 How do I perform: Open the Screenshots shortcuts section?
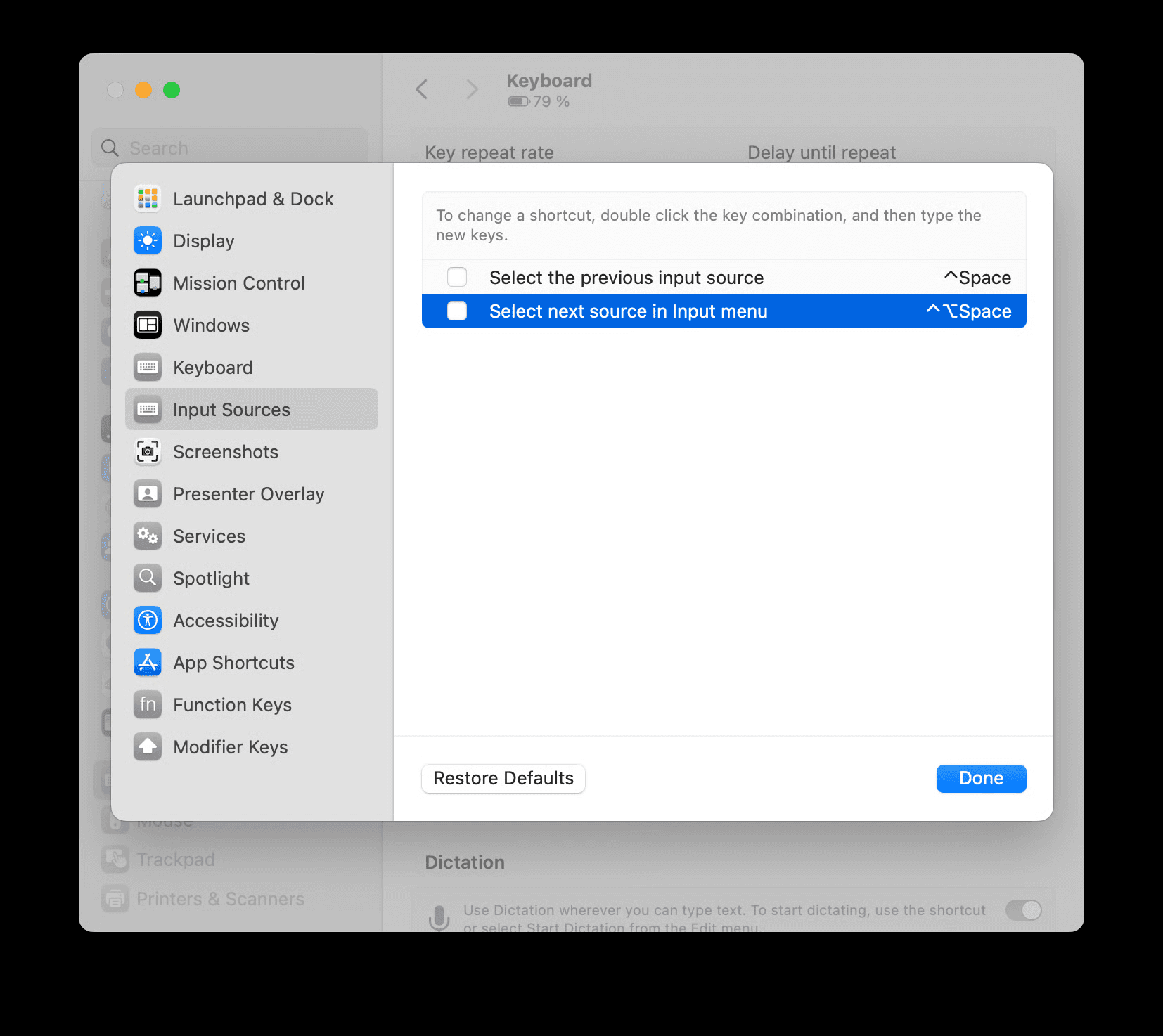(225, 452)
